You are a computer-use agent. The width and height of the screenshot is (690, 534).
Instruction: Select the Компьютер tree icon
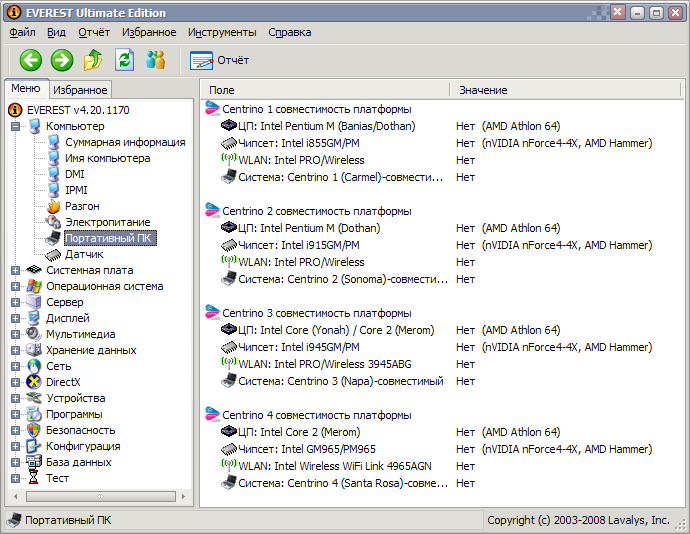34,126
